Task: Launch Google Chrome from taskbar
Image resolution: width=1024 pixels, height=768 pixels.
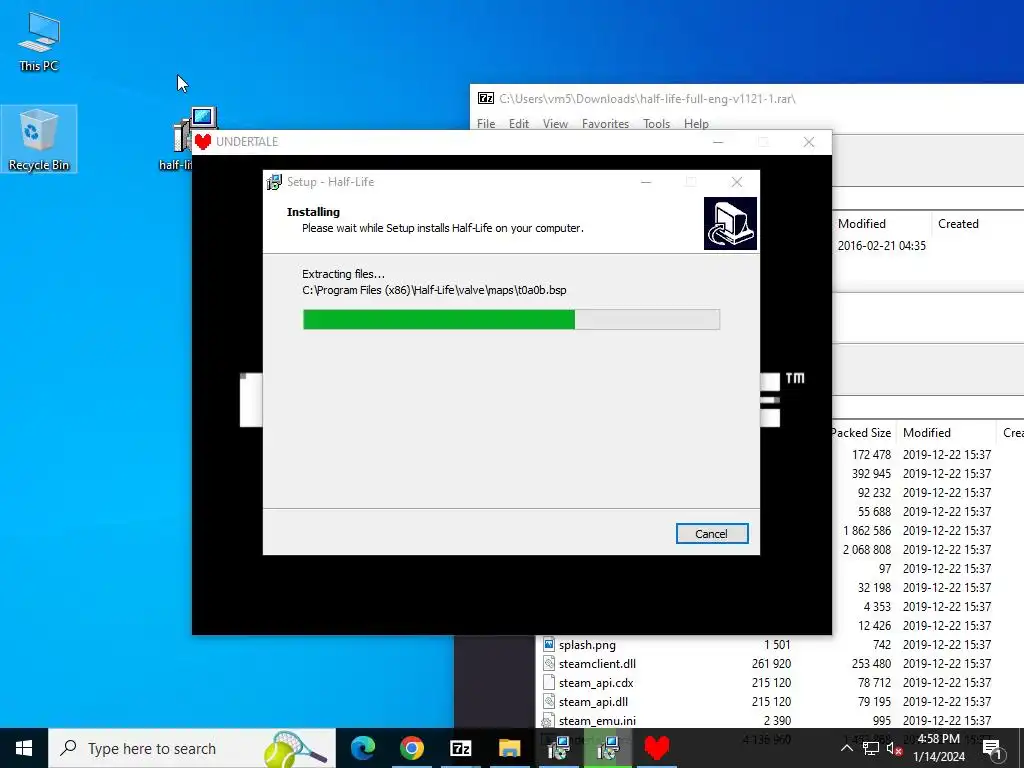Action: tap(411, 748)
